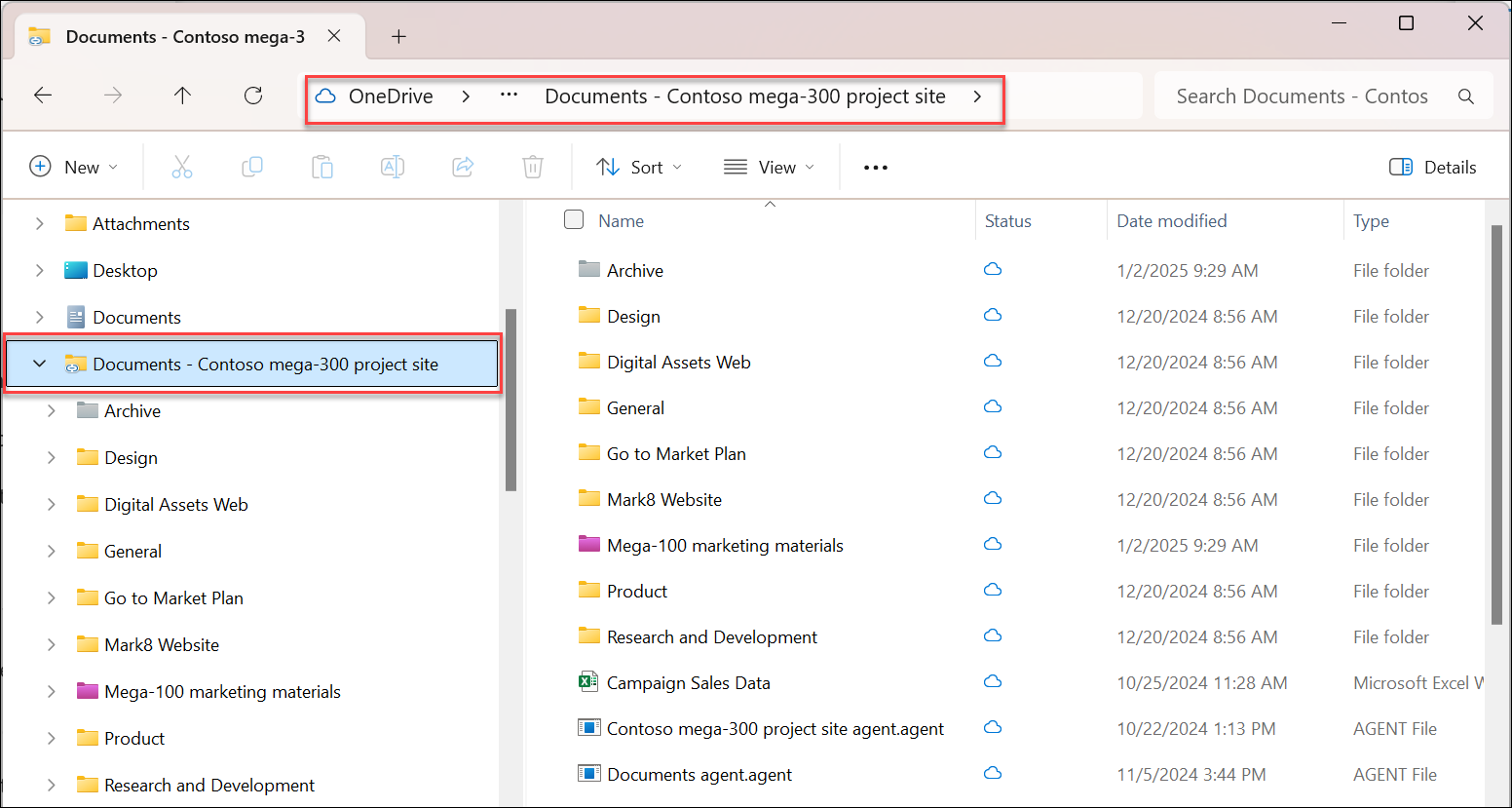This screenshot has width=1512, height=808.
Task: Click the Back navigation button
Action: [x=42, y=95]
